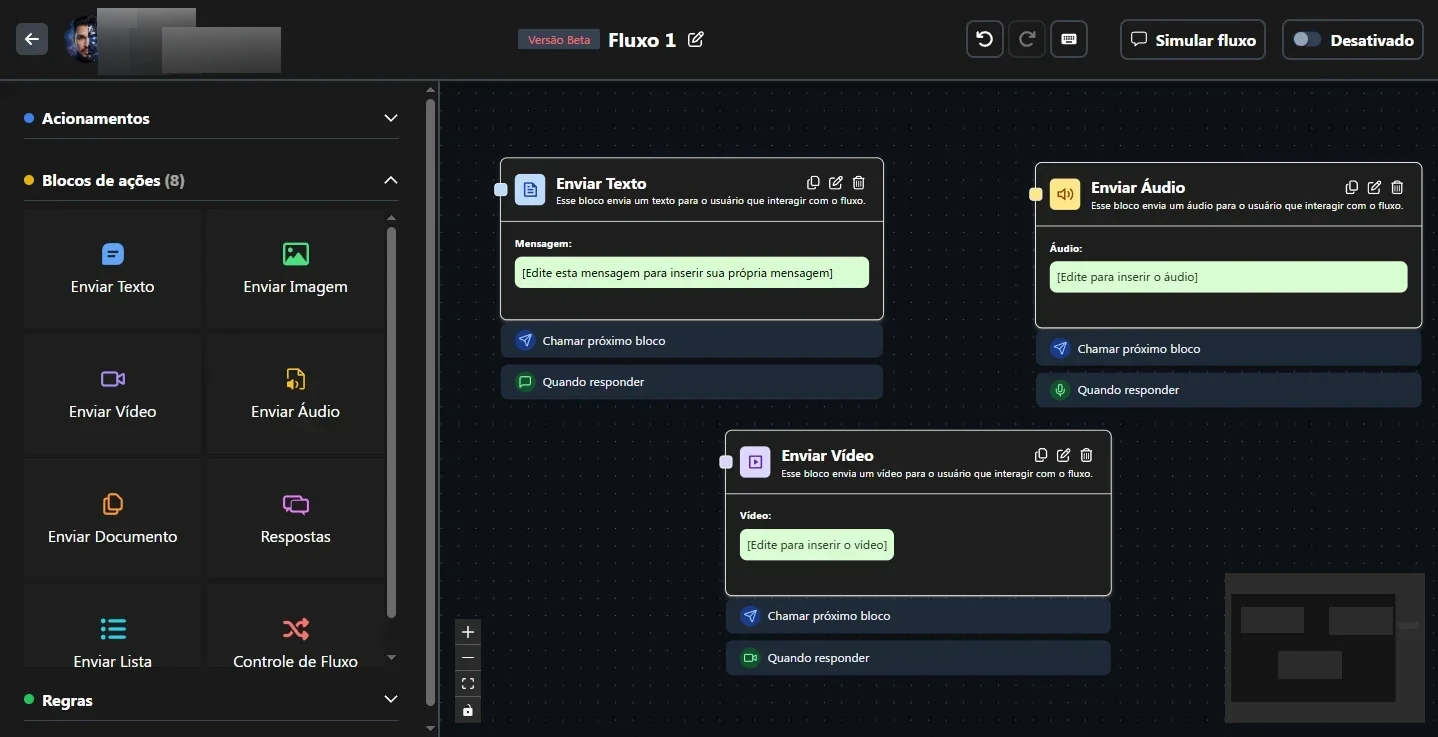Select the Enviar Áudio block in sidebar
The width and height of the screenshot is (1438, 737).
click(x=295, y=394)
